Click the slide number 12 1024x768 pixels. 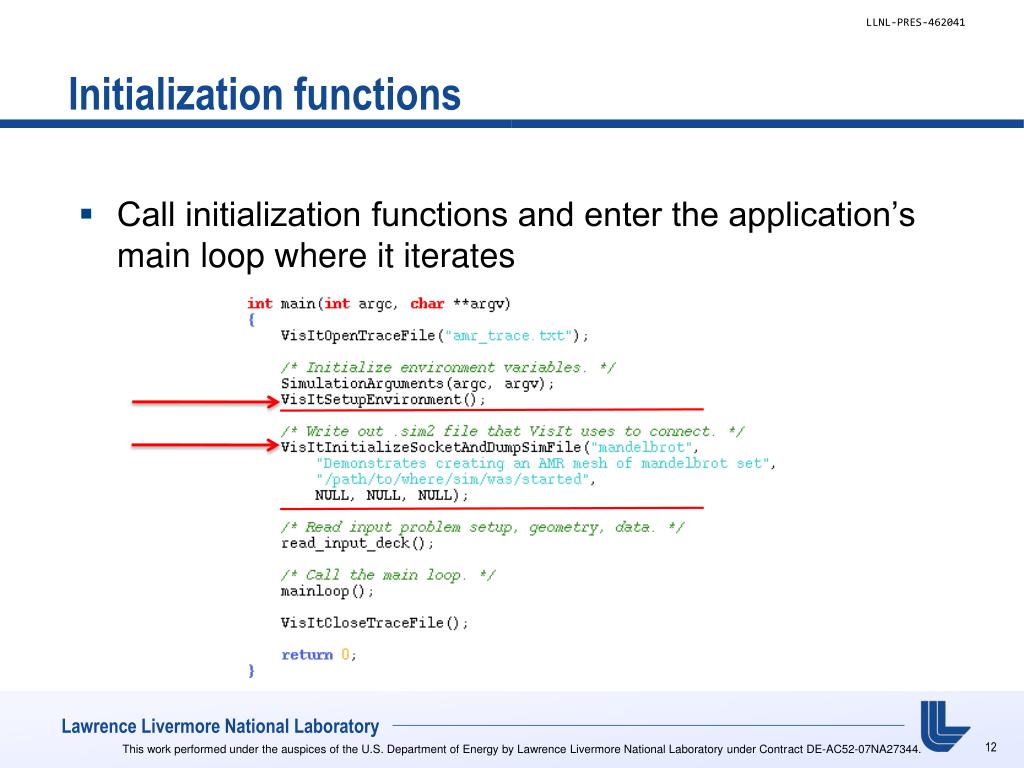(x=991, y=747)
